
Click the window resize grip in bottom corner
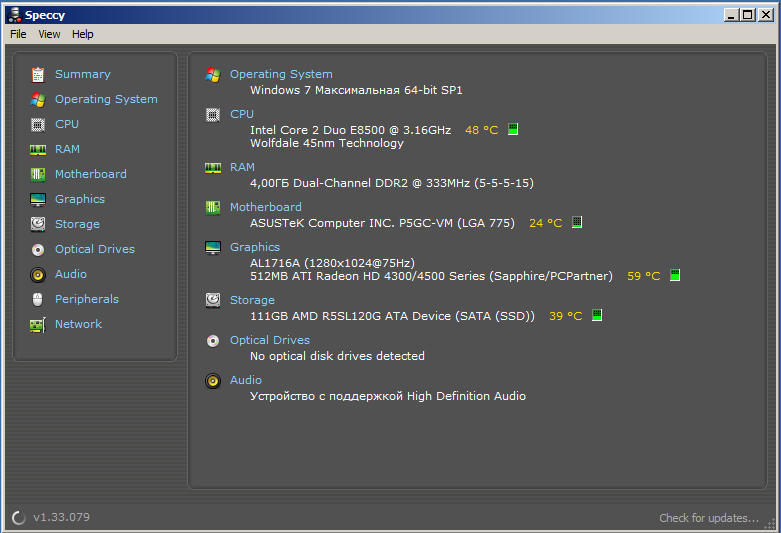(770, 523)
